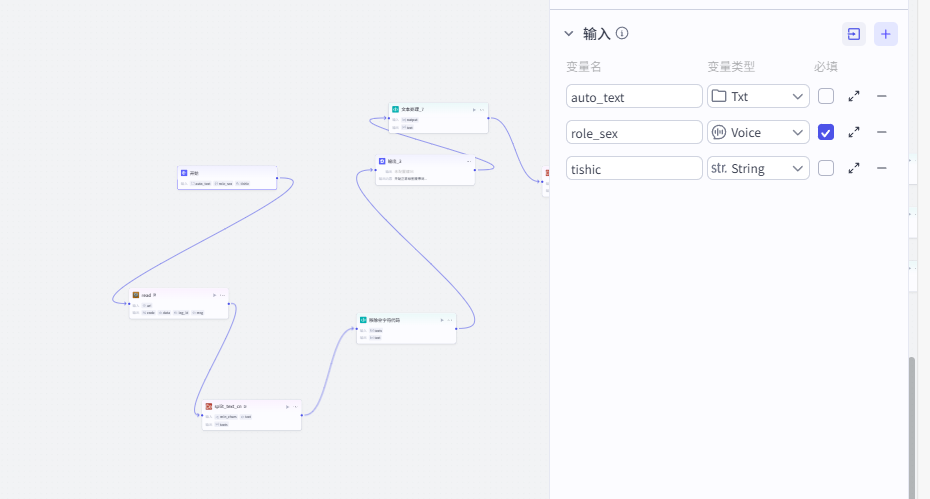930x499 pixels.
Task: Remove the auto_text variable row
Action: point(882,96)
